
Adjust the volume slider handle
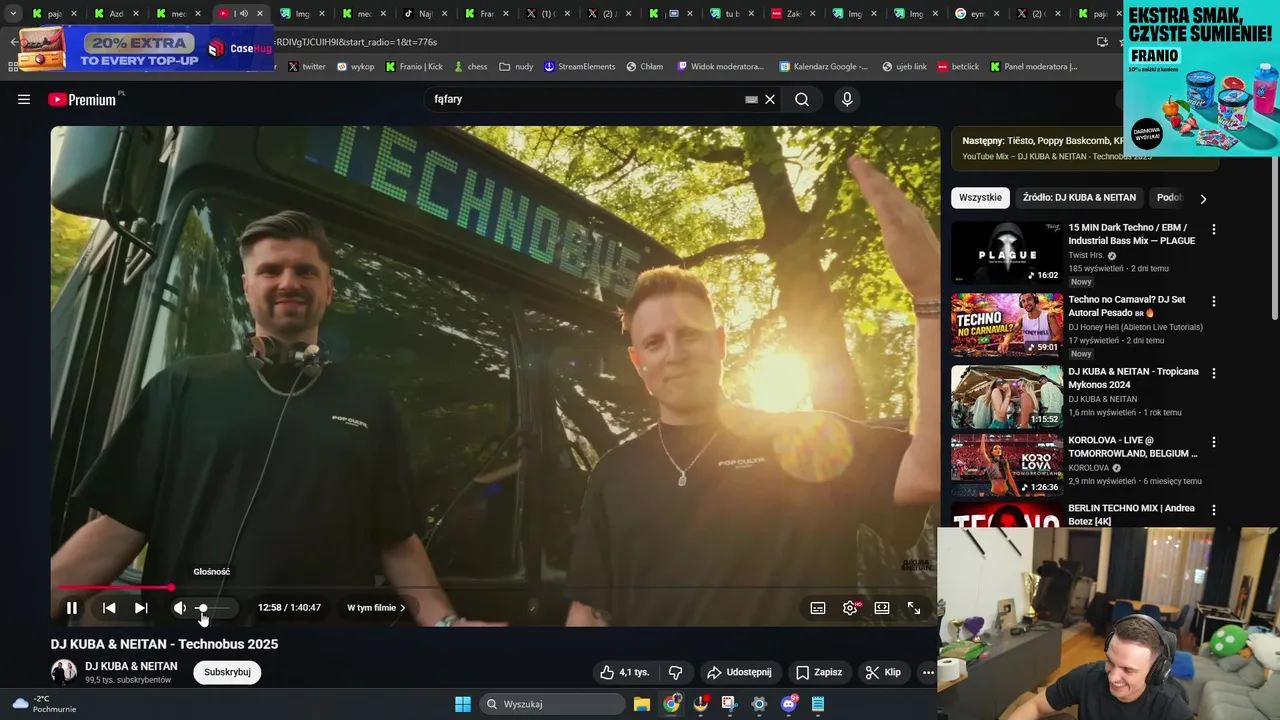point(202,608)
